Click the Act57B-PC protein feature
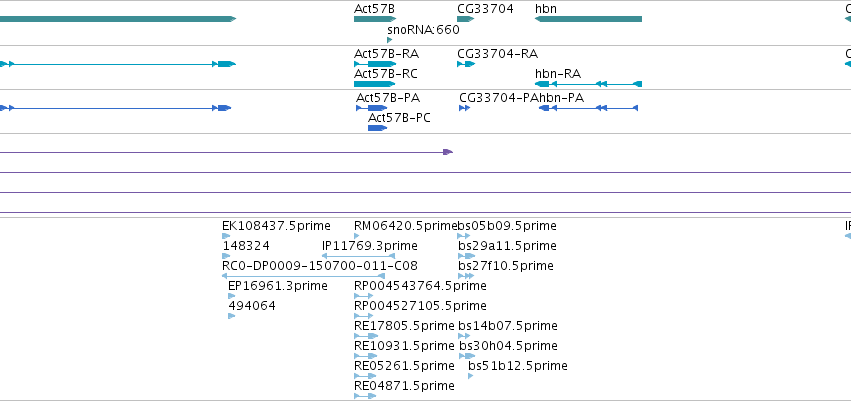The image size is (851, 401). (x=377, y=128)
